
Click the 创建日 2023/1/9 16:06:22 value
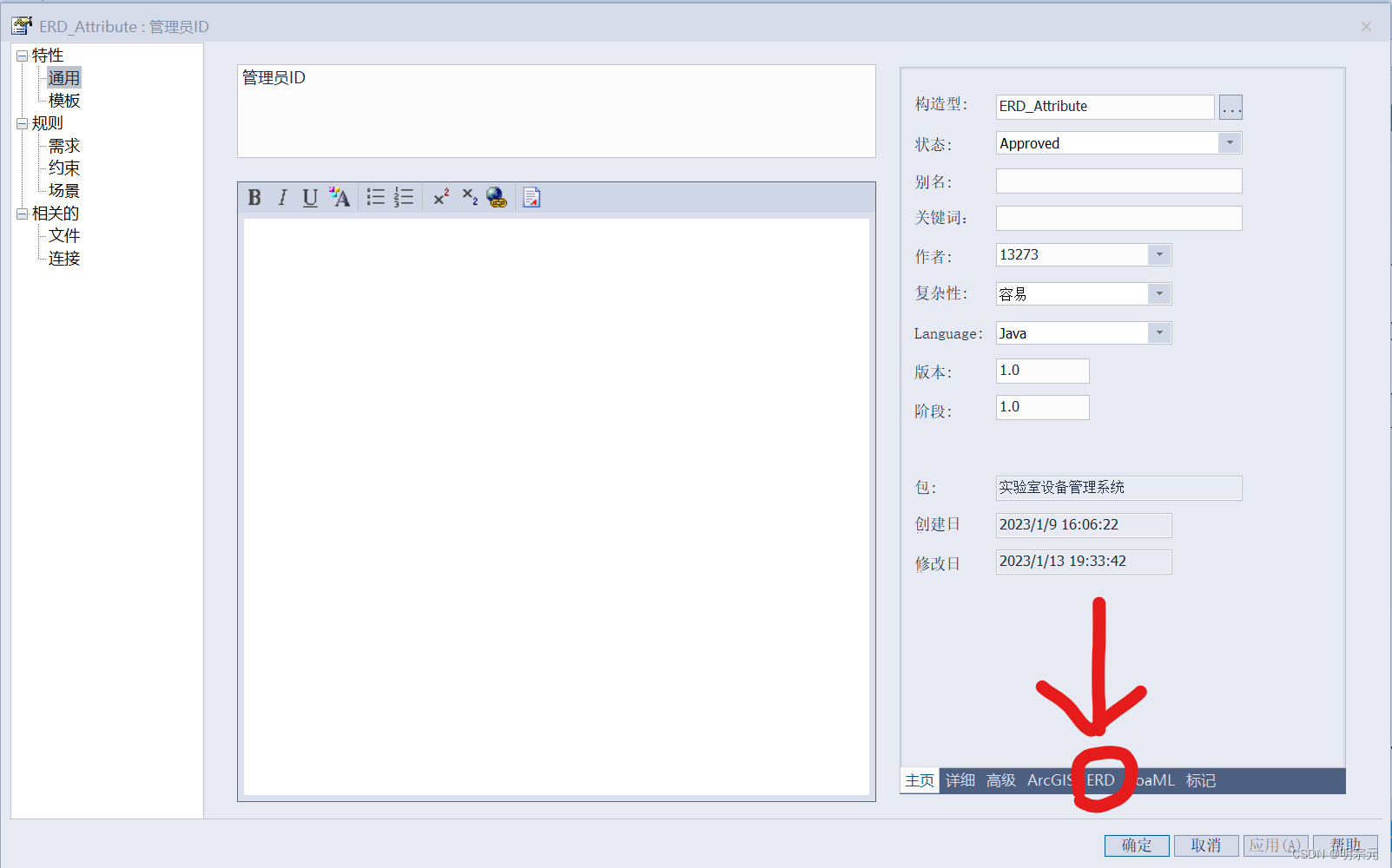[x=1084, y=525]
